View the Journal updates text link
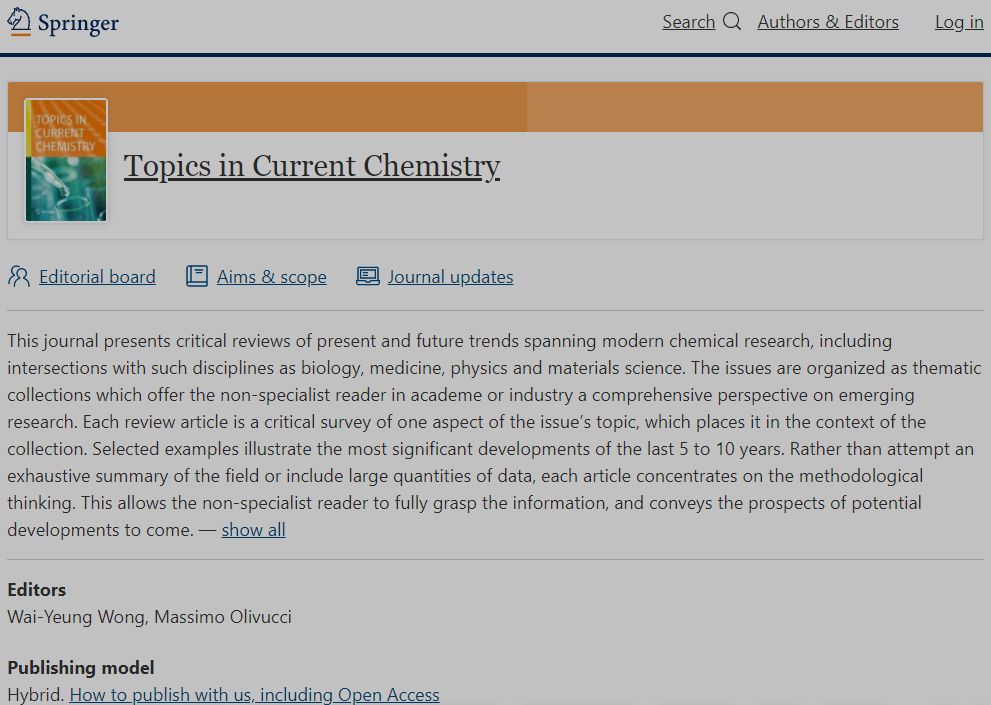 click(x=450, y=277)
